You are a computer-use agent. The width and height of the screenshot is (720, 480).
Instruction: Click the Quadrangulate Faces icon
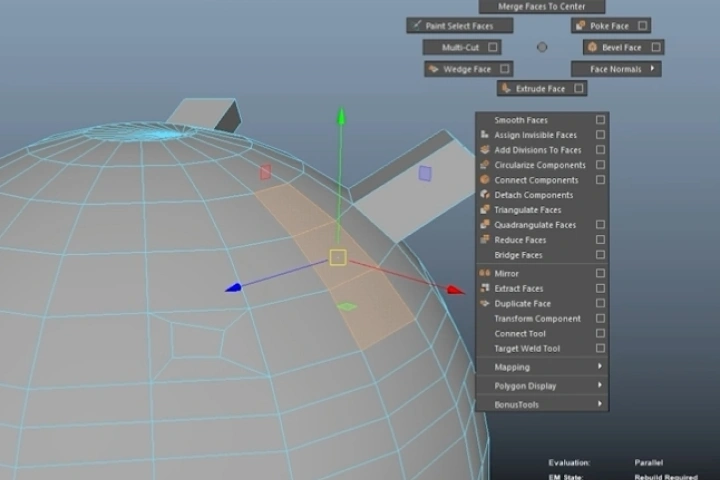[x=484, y=225]
